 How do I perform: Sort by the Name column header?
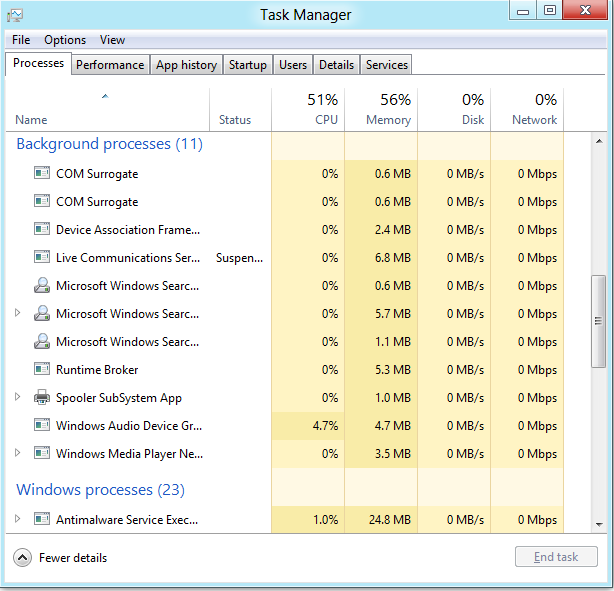(x=108, y=110)
